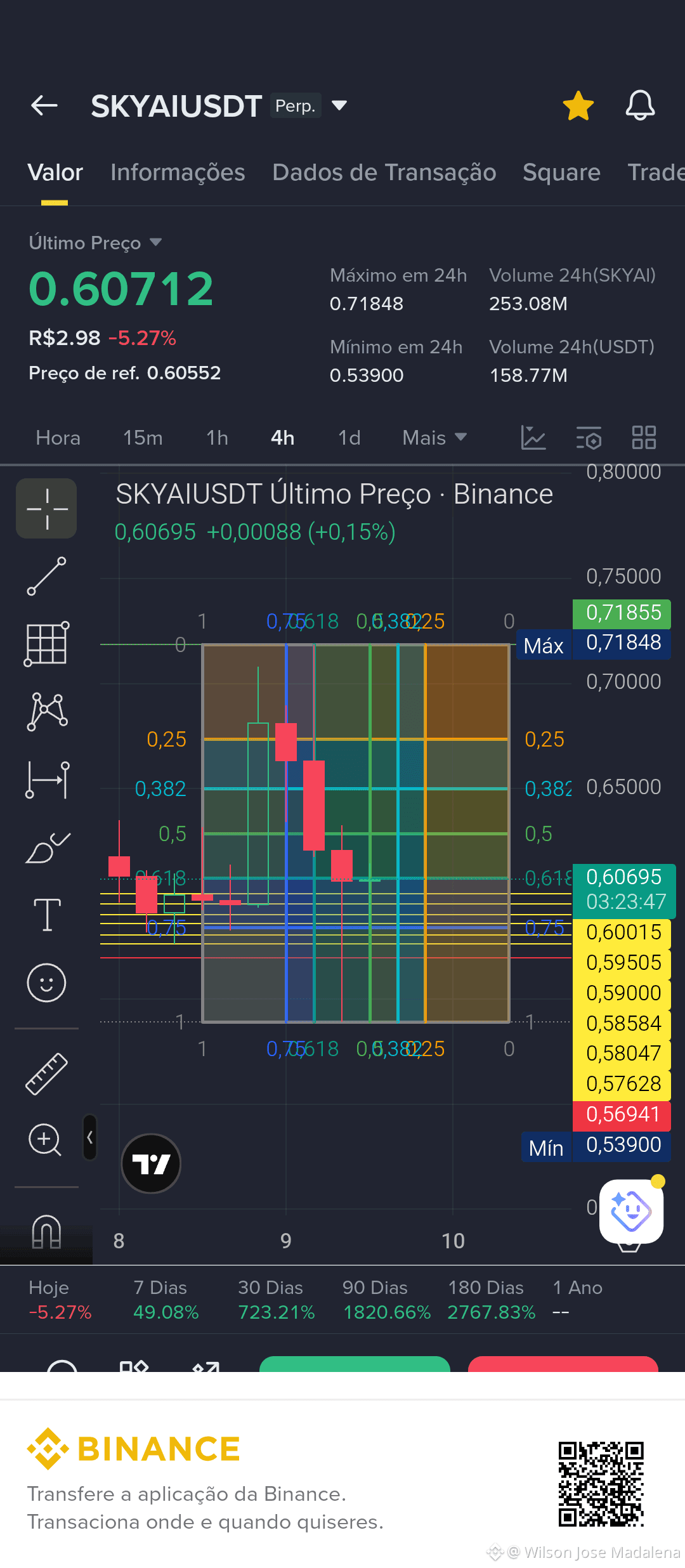Open the Dados de Transação tab
This screenshot has width=685, height=1568.
coord(384,173)
